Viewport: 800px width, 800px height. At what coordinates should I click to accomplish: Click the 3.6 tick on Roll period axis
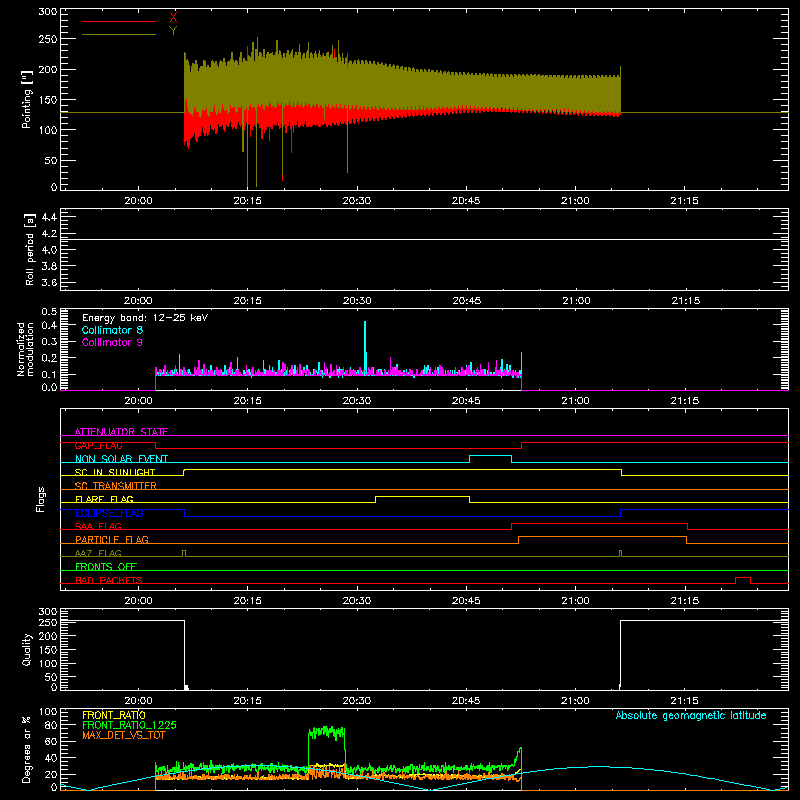coord(49,282)
